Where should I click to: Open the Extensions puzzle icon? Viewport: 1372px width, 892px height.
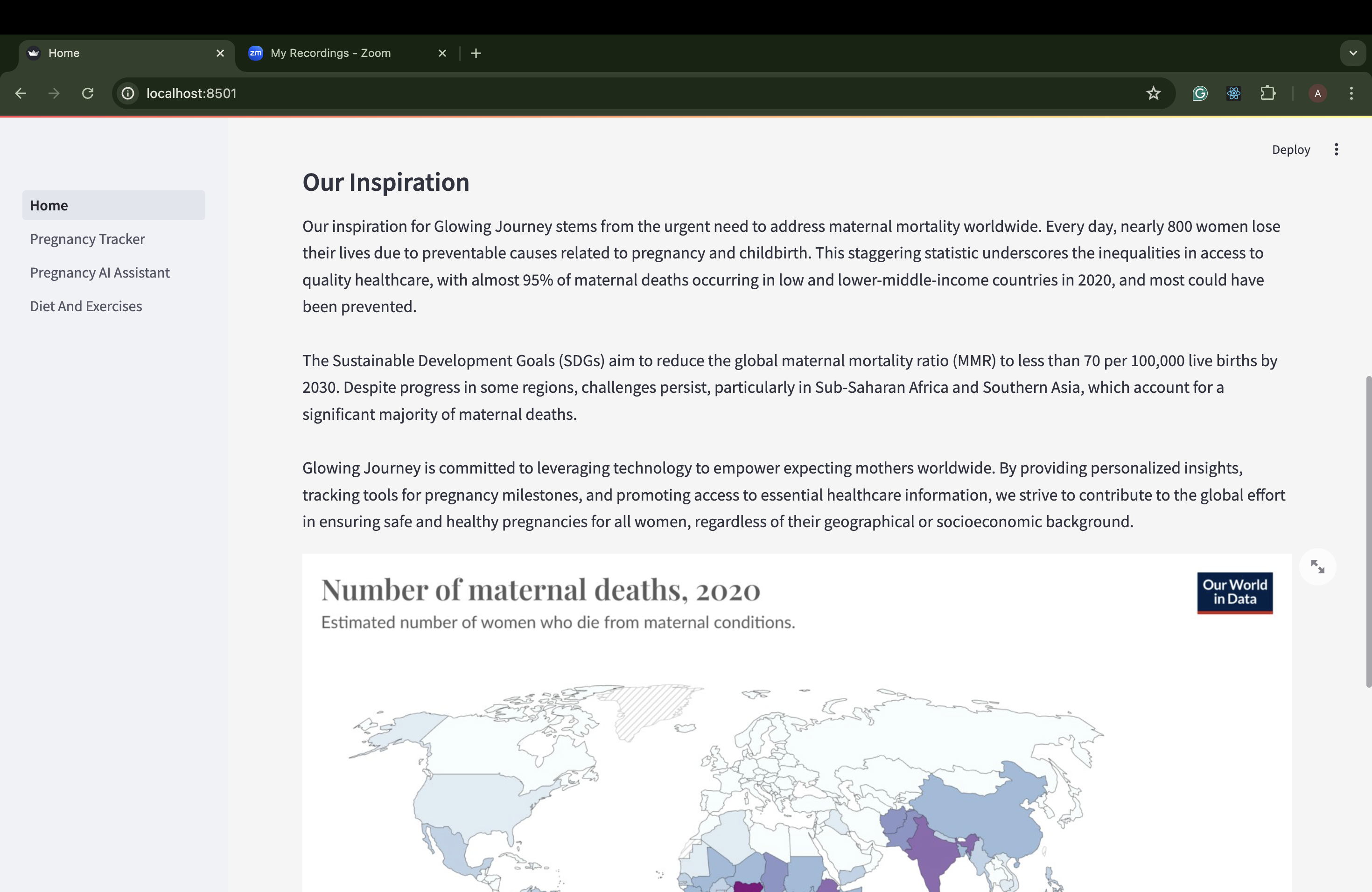tap(1267, 93)
